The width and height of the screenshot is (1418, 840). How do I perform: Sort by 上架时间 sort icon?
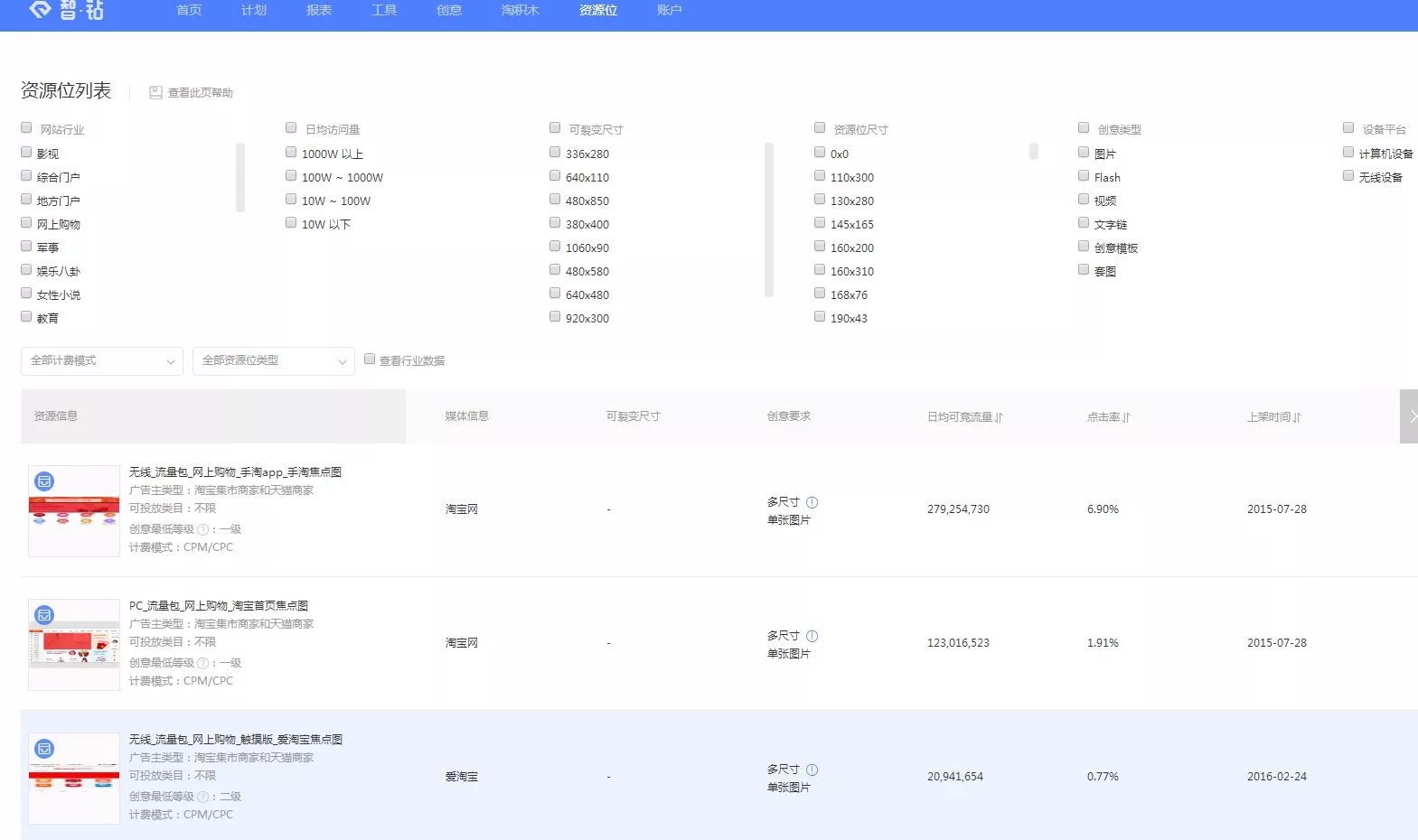[x=1297, y=417]
